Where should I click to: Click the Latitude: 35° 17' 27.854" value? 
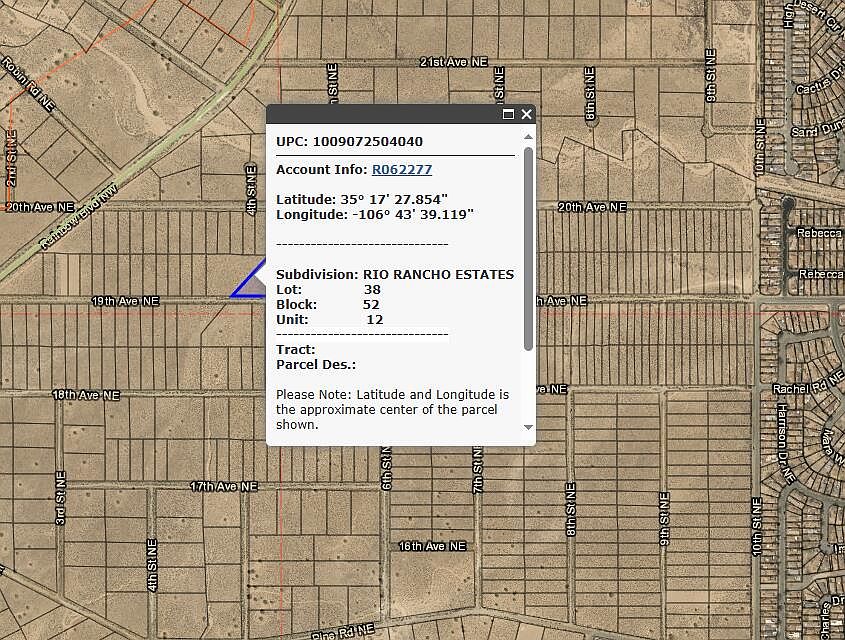362,199
